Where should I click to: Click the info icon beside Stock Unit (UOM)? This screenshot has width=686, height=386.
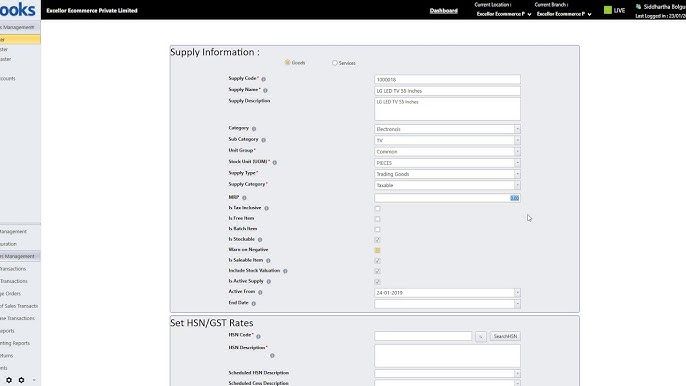coord(275,162)
